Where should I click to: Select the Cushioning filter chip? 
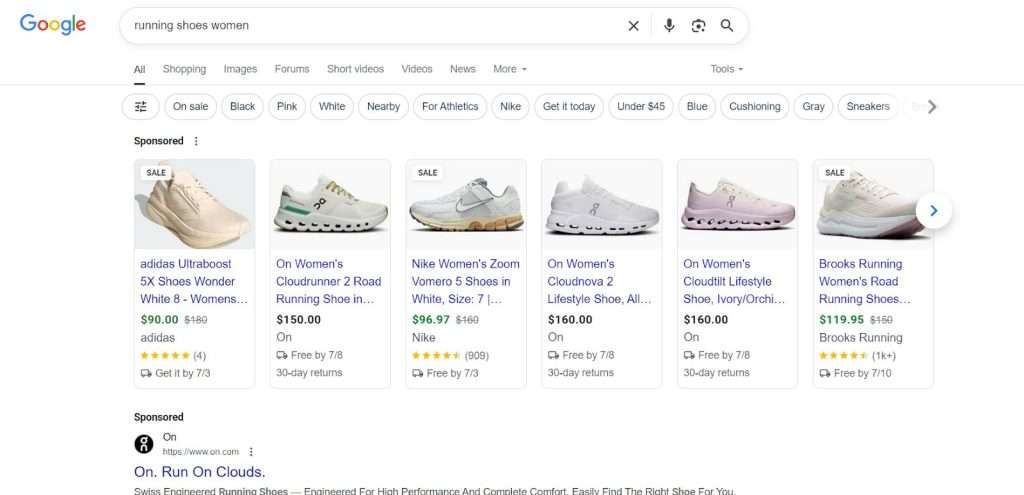[x=755, y=106]
